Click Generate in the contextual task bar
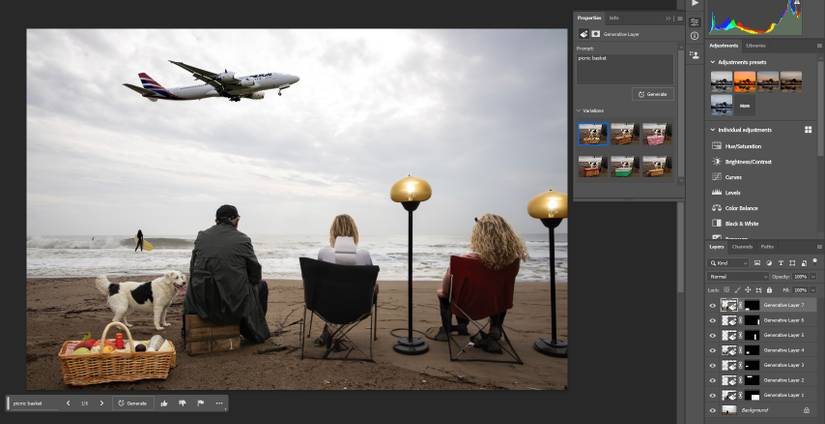The image size is (825, 424). tap(132, 403)
